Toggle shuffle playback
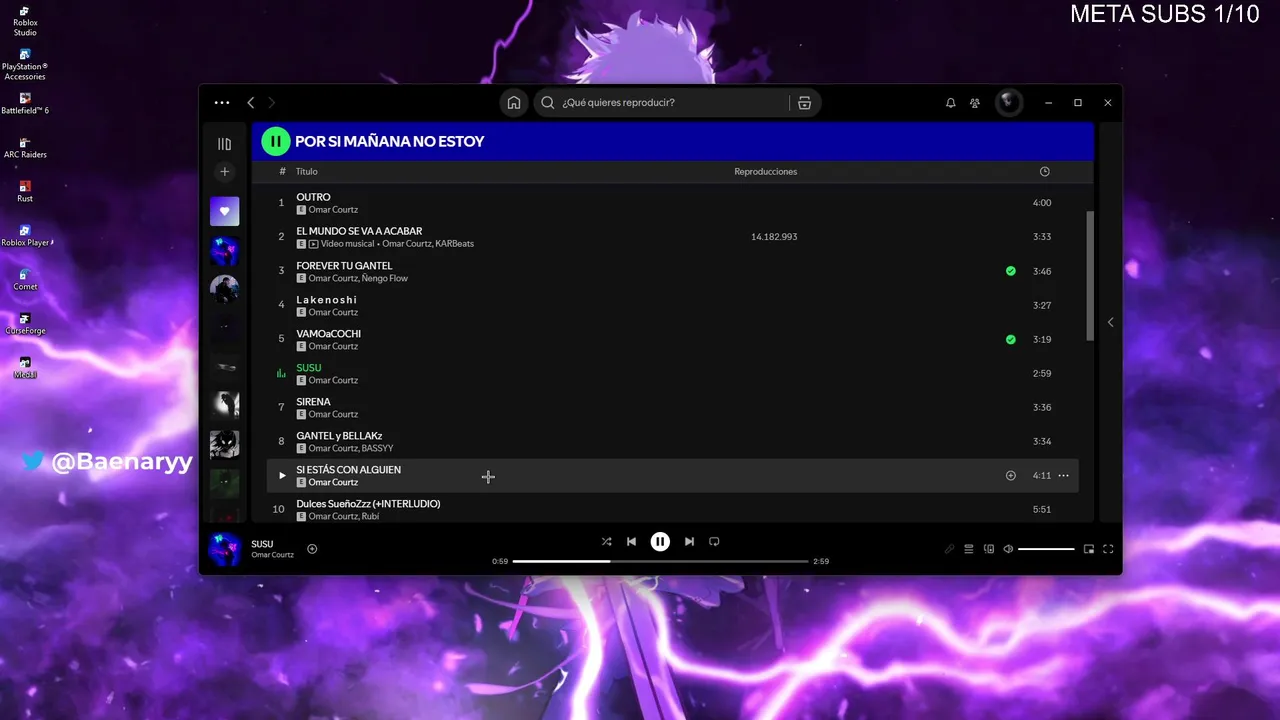 tap(606, 541)
